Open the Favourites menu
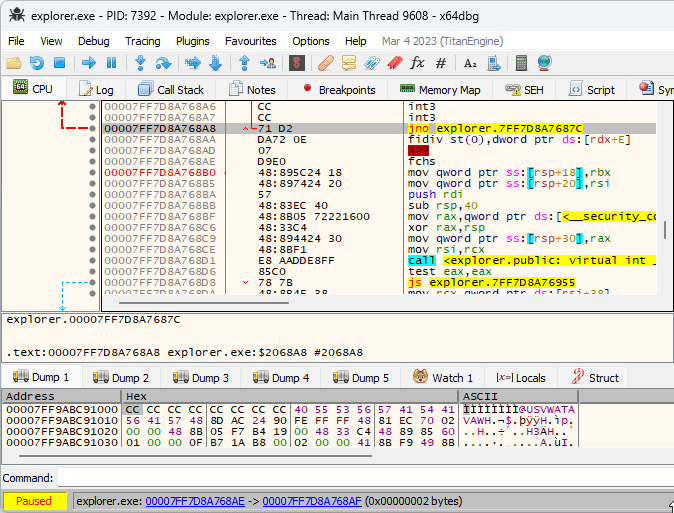Screen dimensions: 674x513 pyautogui.click(x=251, y=41)
